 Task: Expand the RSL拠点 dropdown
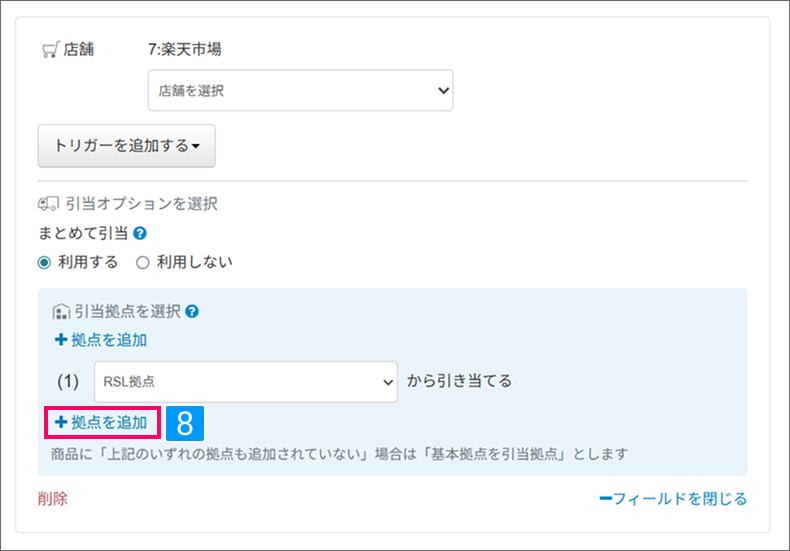coord(246,382)
